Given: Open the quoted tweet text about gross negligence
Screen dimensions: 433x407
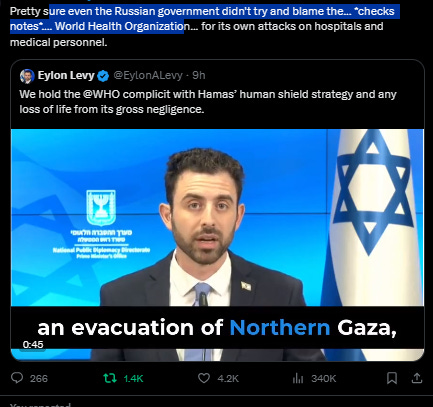Looking at the screenshot, I should [x=208, y=102].
